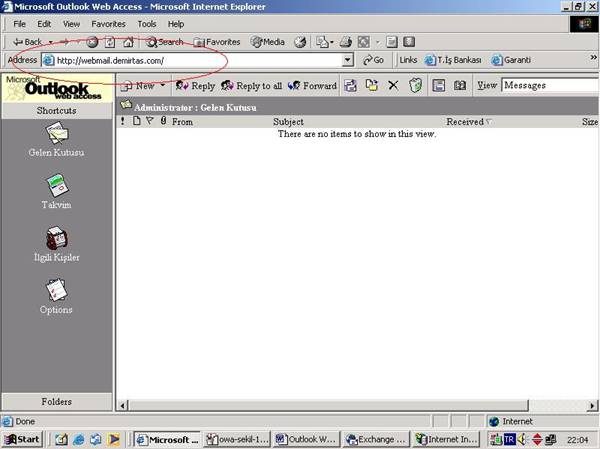
Task: Switch to the owa-sekil-1 taskbar window
Action: 237,439
